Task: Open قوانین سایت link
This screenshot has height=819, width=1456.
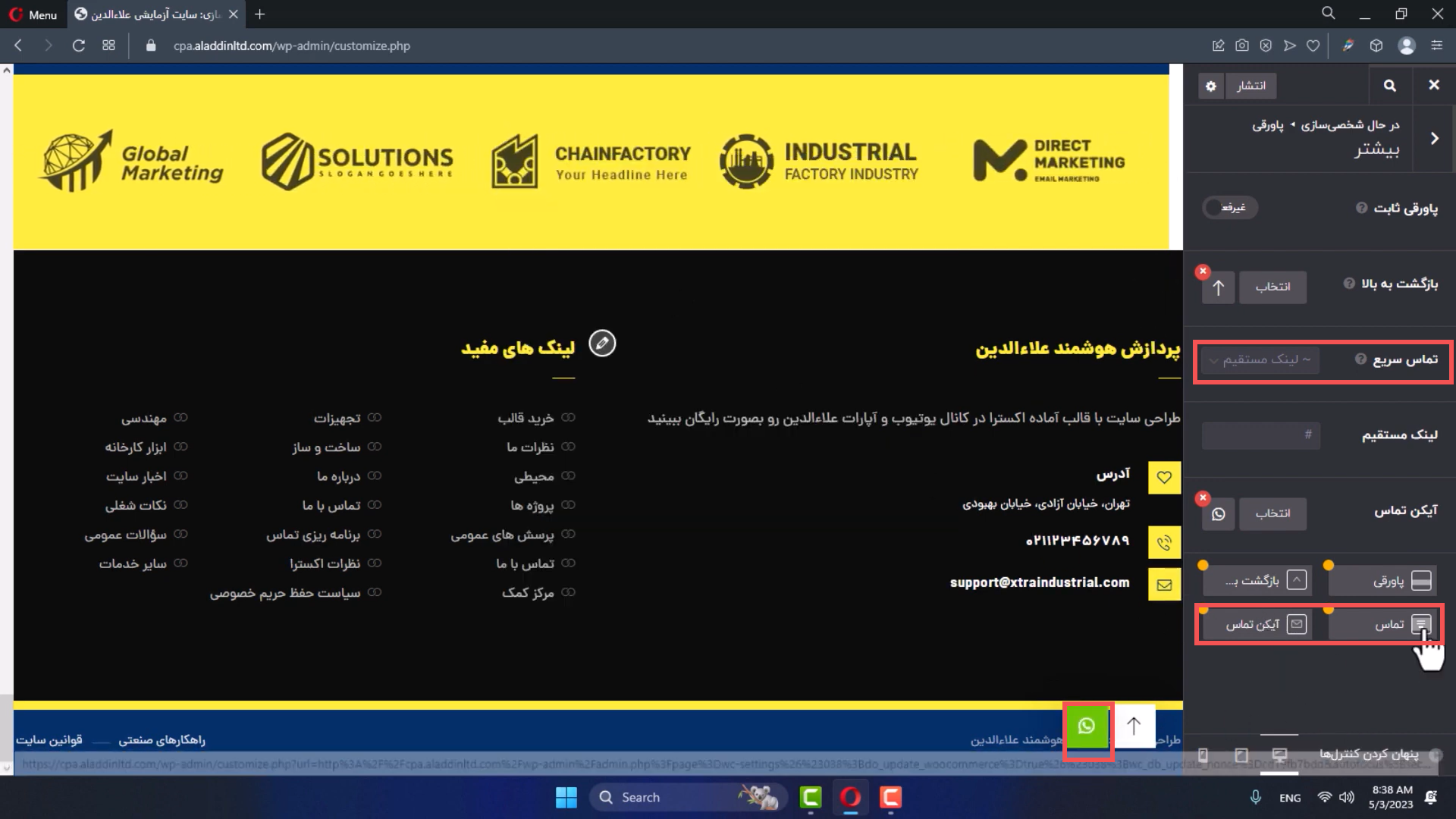Action: click(x=49, y=739)
